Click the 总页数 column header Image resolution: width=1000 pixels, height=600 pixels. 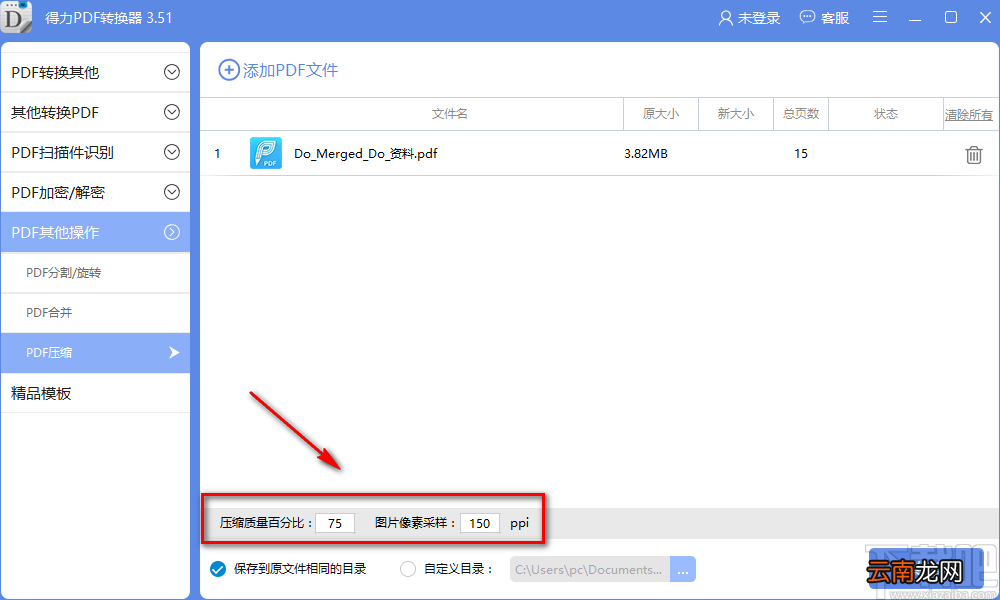[x=801, y=113]
